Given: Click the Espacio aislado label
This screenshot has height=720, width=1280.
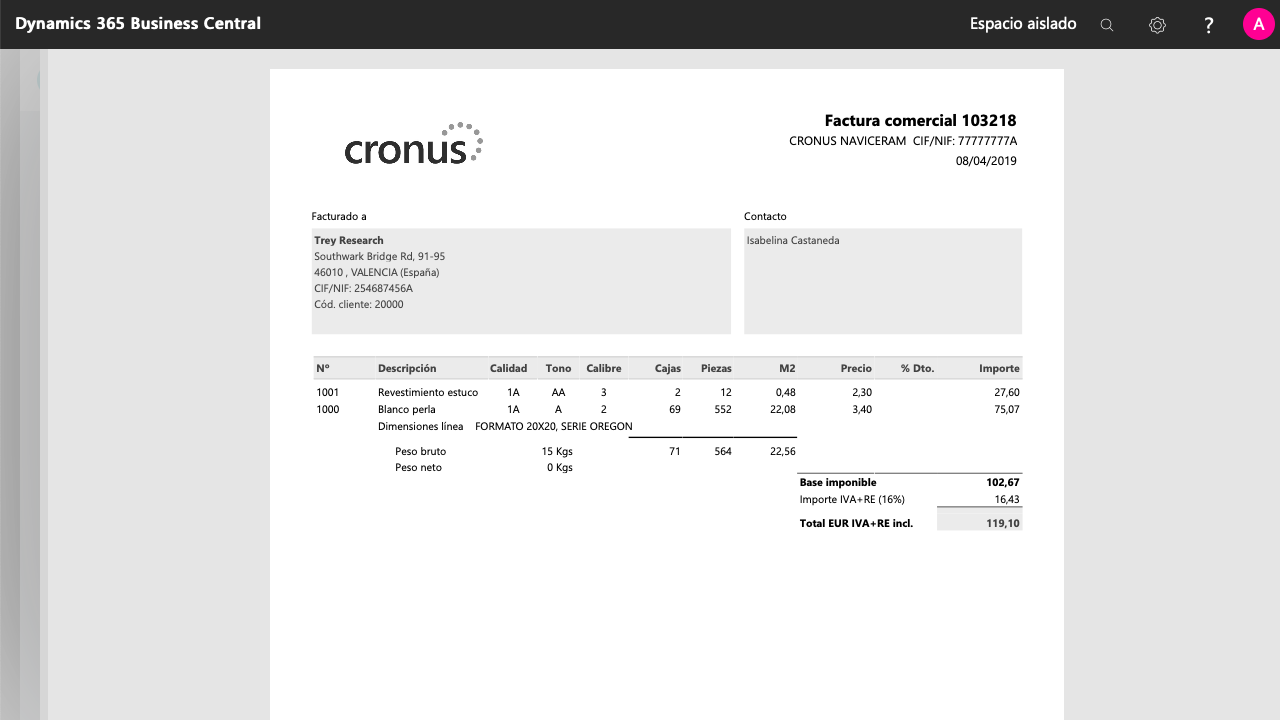Looking at the screenshot, I should 1023,23.
